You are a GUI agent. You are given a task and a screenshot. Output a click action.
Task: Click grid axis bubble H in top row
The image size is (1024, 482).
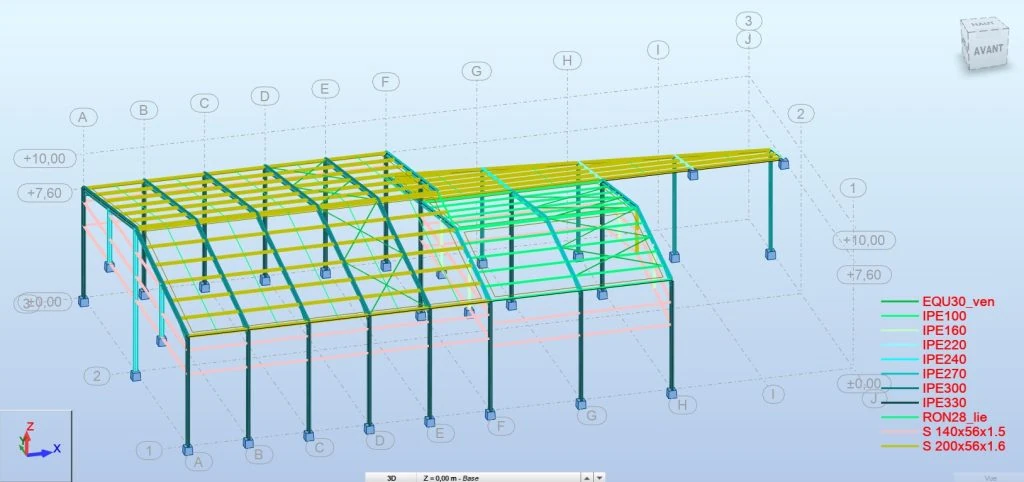coord(567,61)
